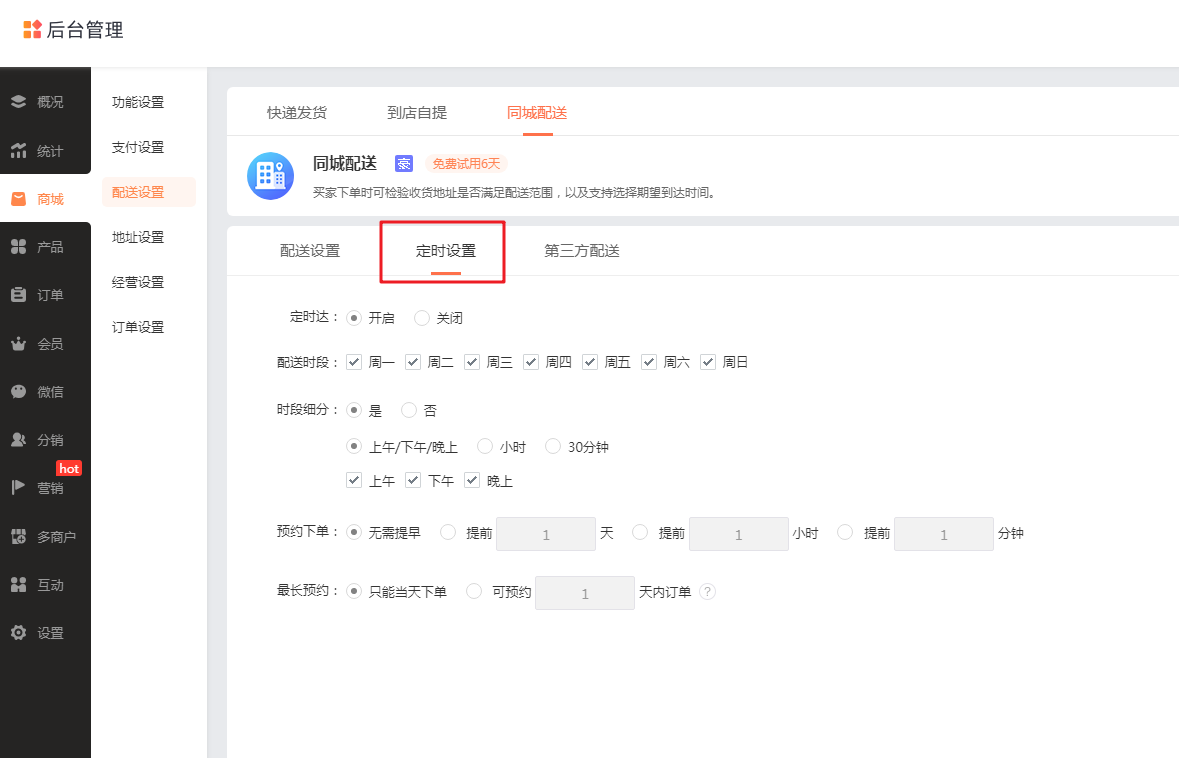
Task: Toggle 周日 delivery day checkbox
Action: pos(708,362)
